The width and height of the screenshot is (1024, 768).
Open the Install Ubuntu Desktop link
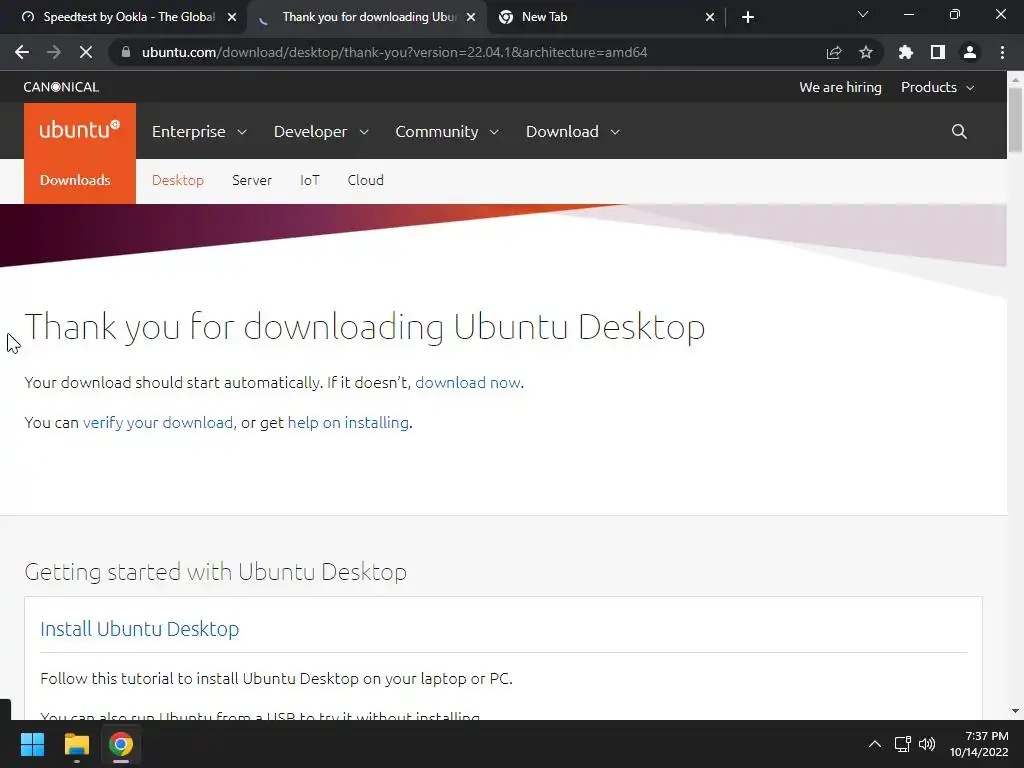[140, 629]
